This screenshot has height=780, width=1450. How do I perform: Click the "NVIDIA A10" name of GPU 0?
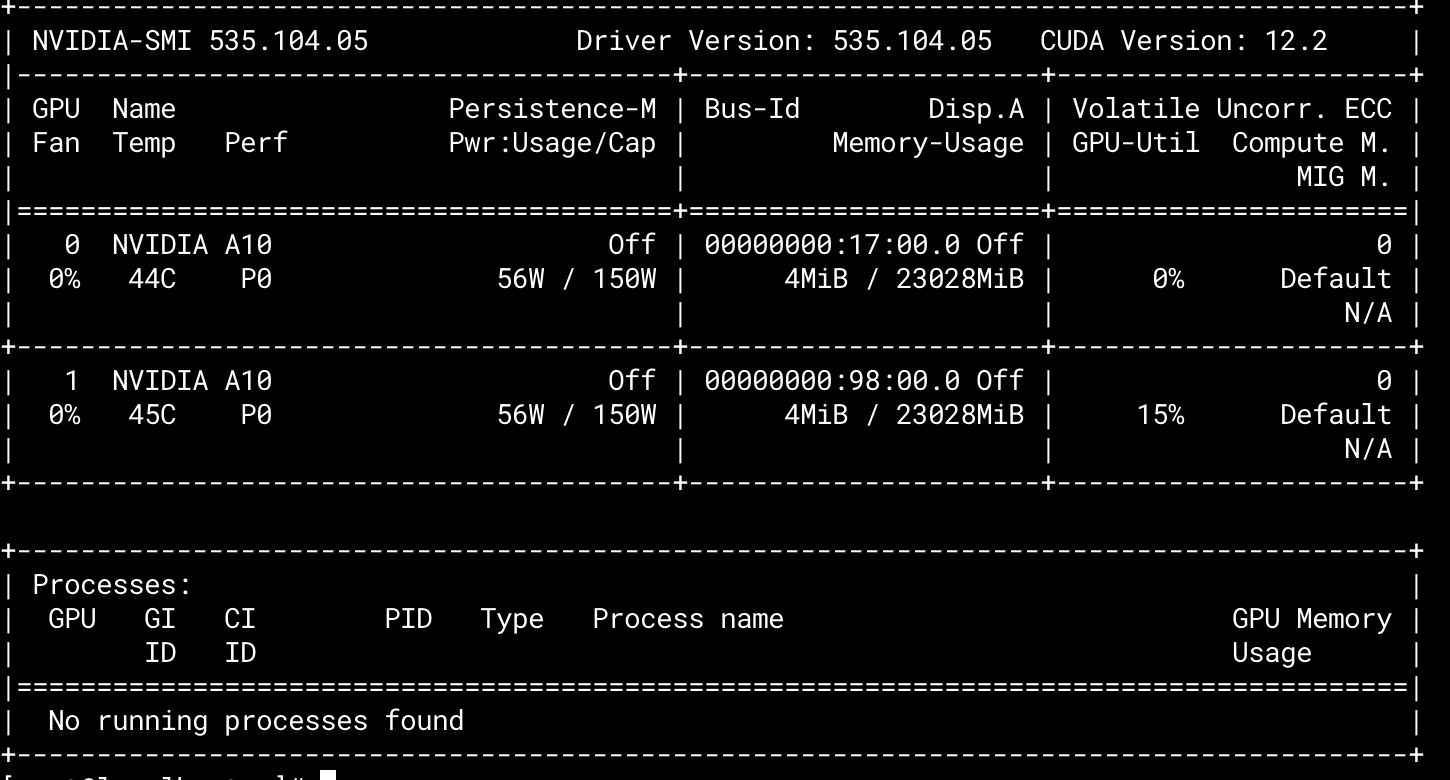192,245
